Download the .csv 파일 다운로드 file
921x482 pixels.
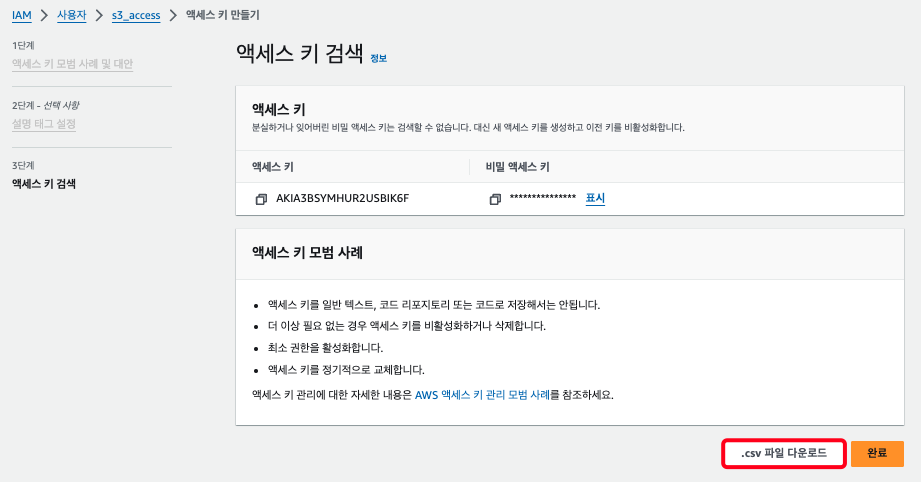coord(784,453)
